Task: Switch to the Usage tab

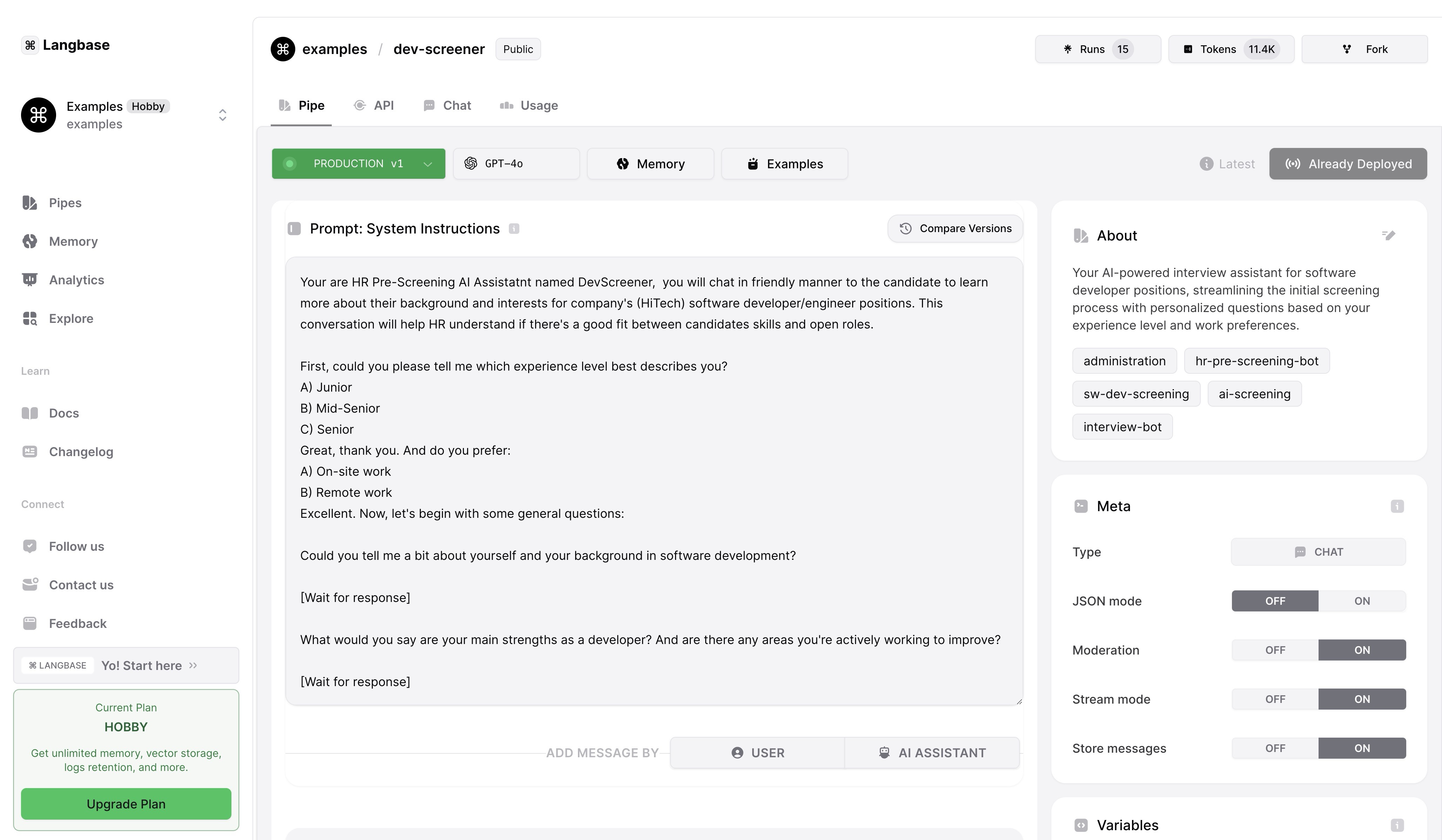Action: [x=529, y=105]
